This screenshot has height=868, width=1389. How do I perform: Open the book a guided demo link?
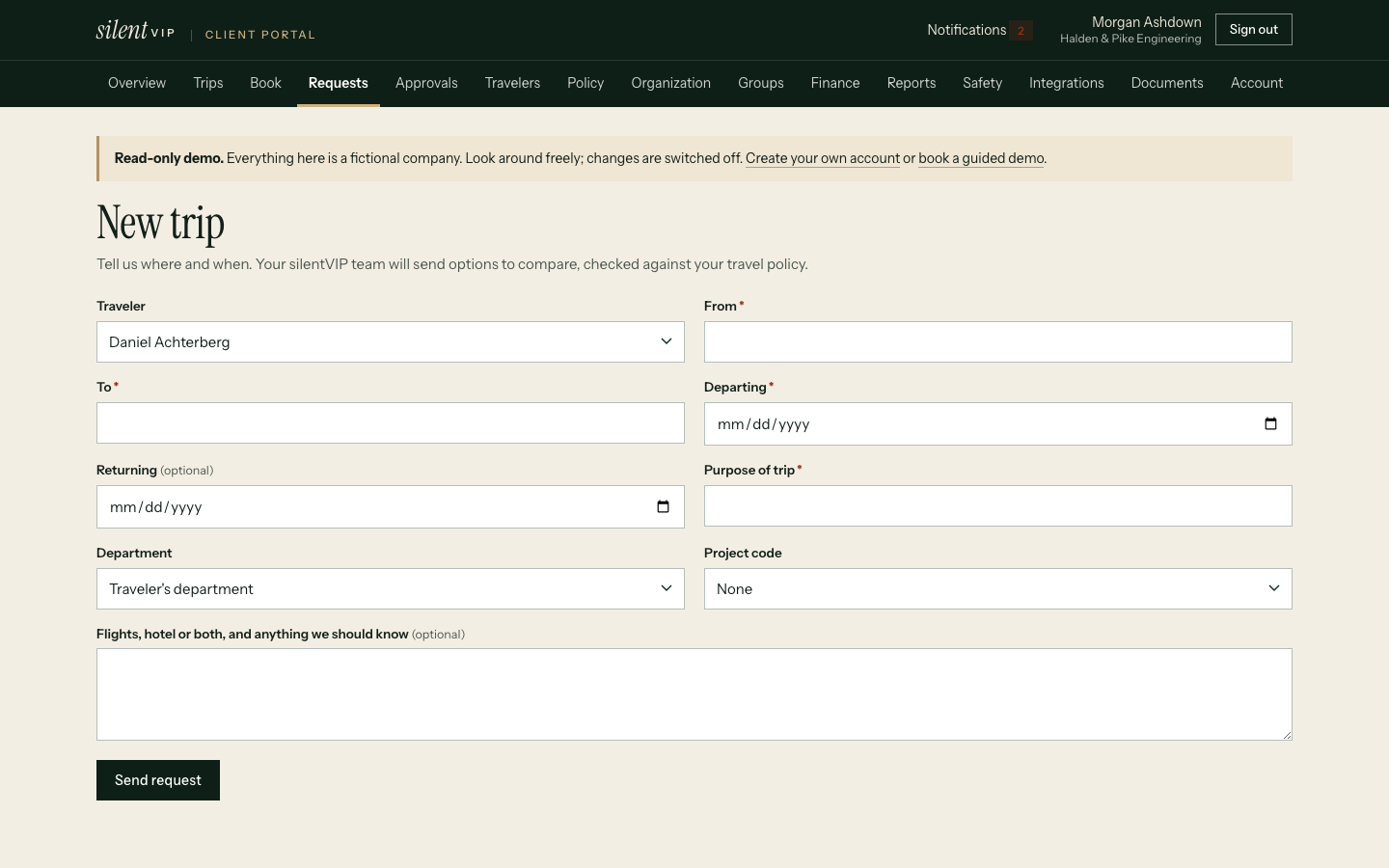pos(981,158)
